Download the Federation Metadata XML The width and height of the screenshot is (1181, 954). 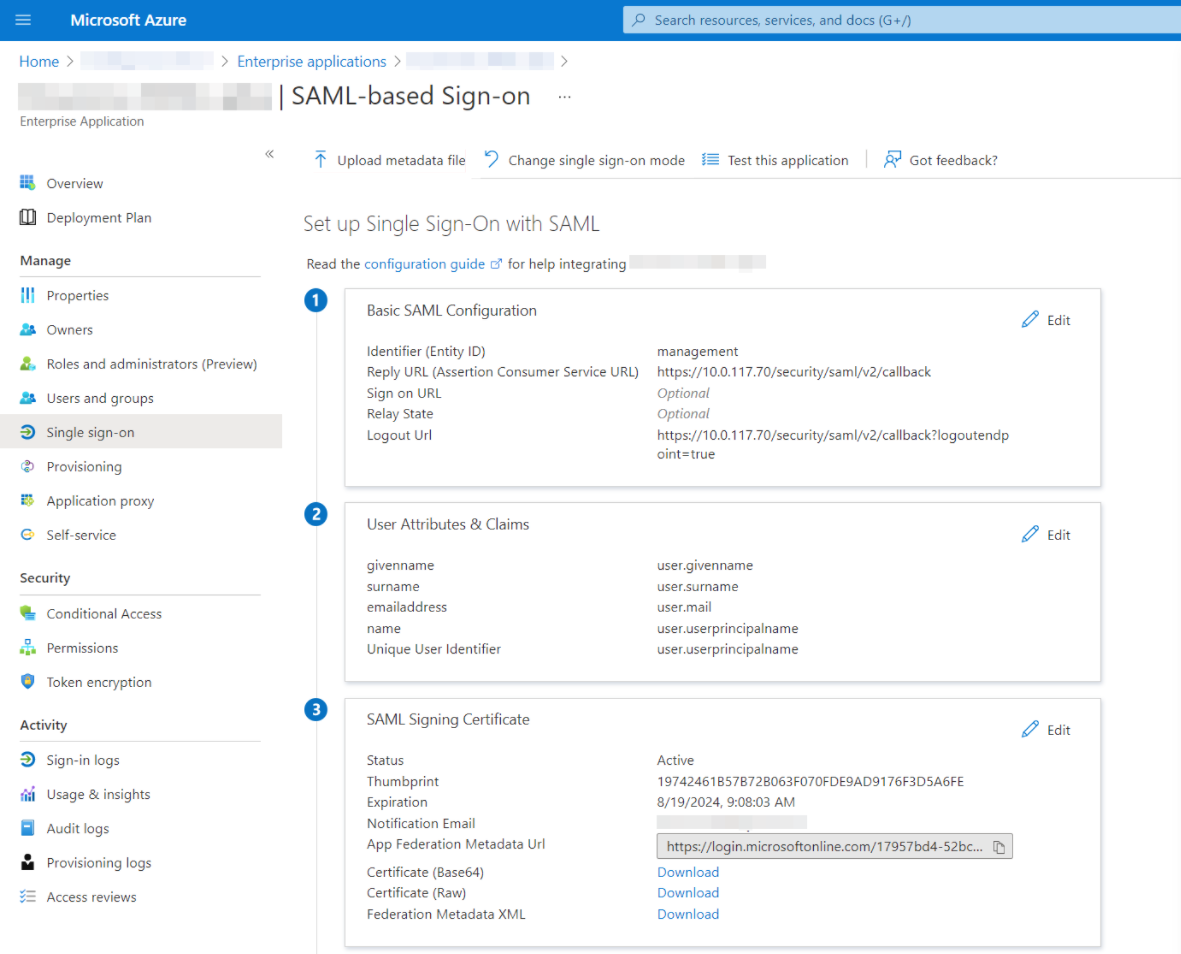(688, 914)
